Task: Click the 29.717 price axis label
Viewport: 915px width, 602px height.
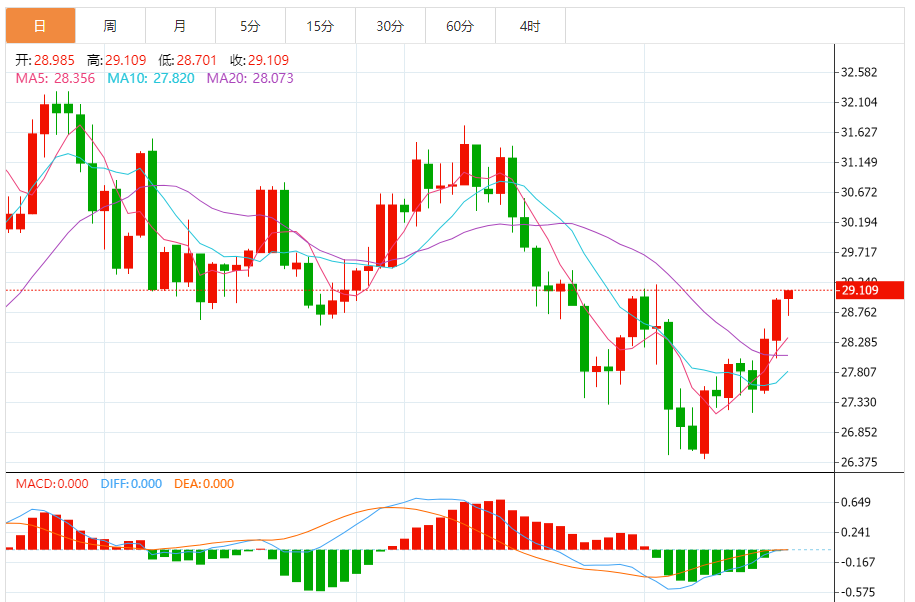Action: tap(859, 252)
